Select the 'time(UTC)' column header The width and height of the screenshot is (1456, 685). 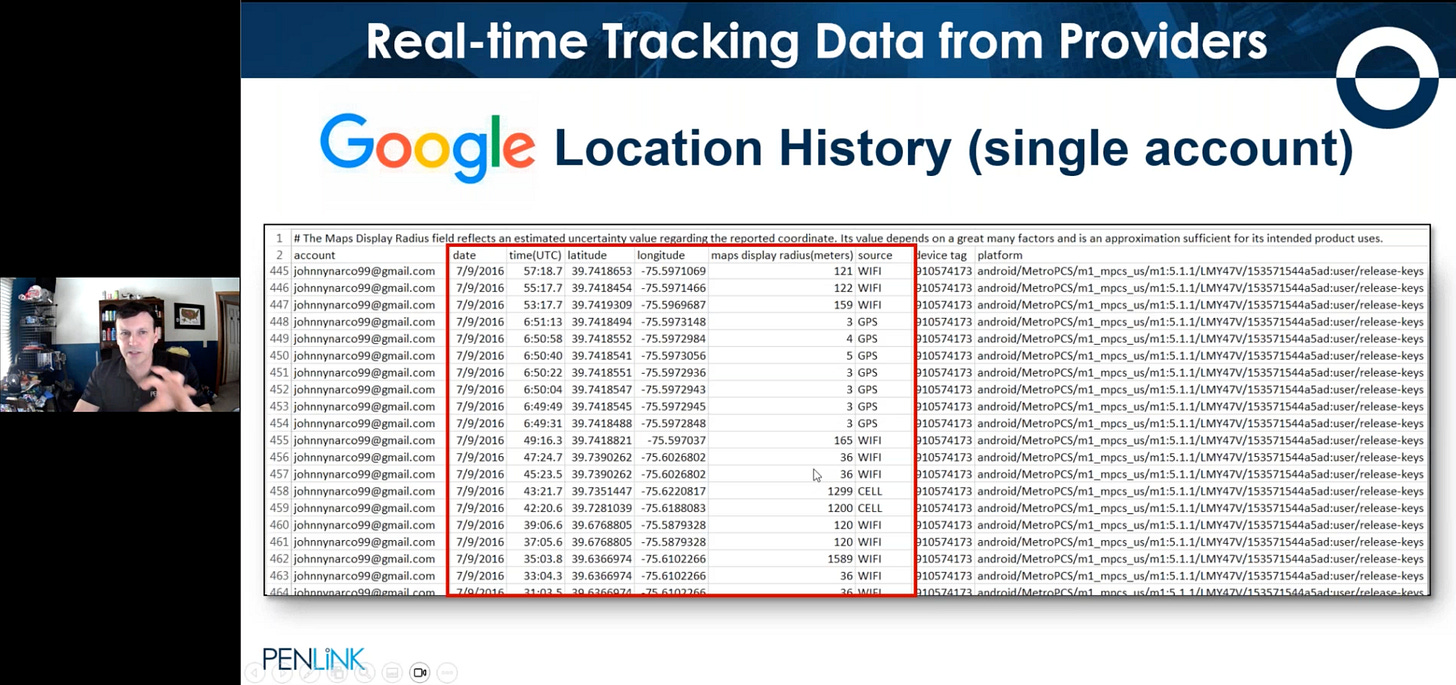[535, 255]
